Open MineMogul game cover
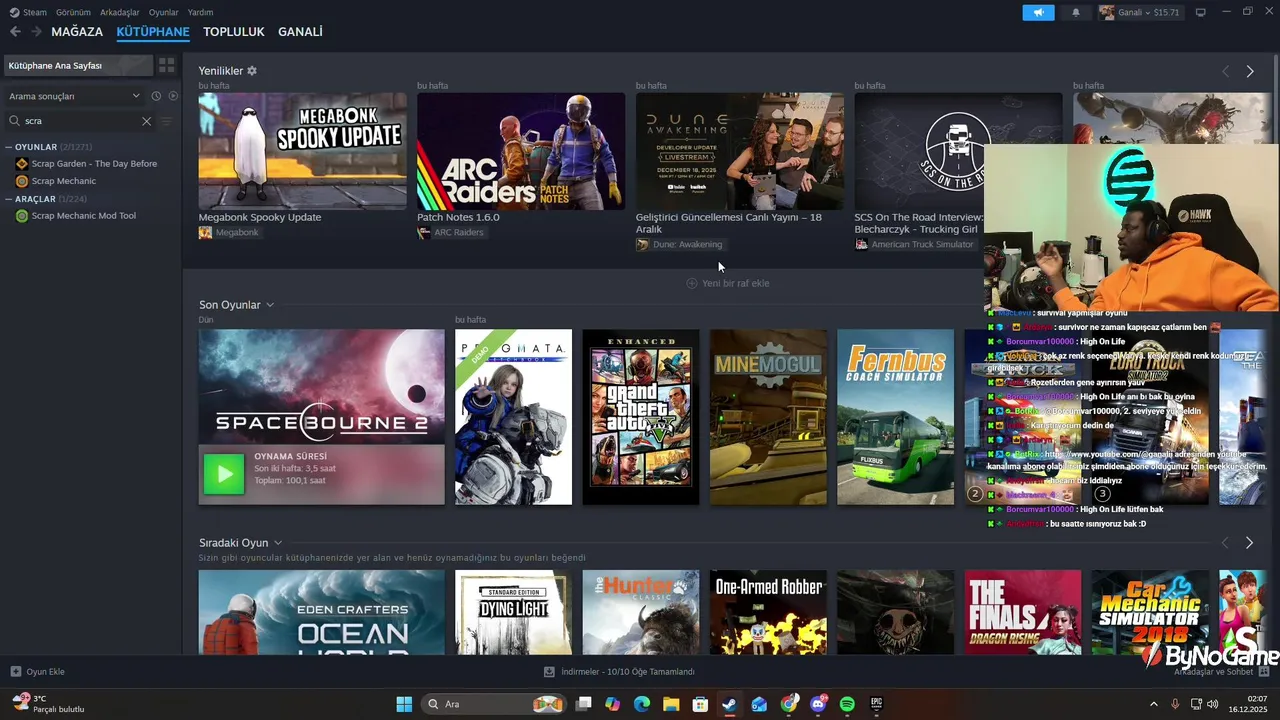The width and height of the screenshot is (1280, 720). click(768, 417)
